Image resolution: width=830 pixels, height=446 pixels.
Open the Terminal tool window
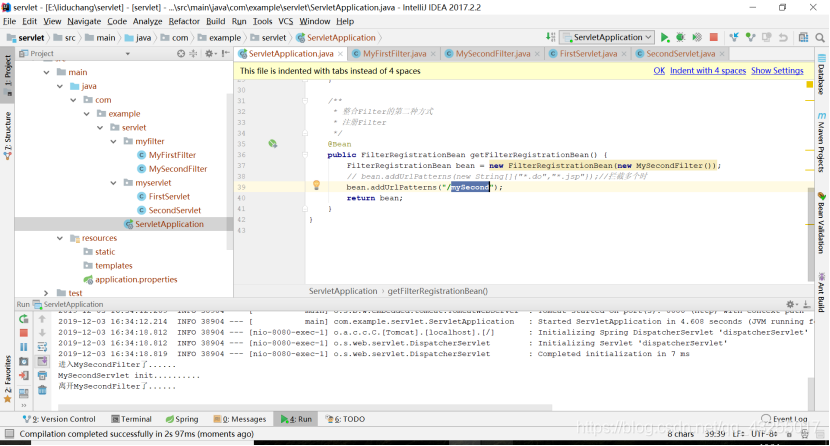click(131, 419)
